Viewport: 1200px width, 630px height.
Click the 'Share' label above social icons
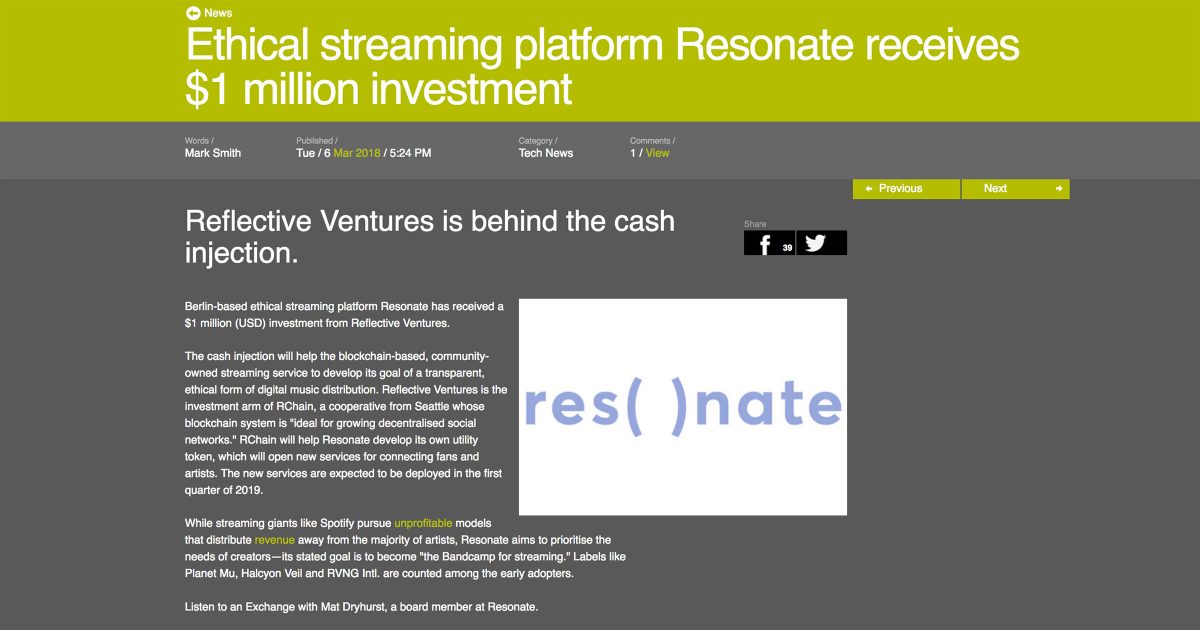point(754,224)
